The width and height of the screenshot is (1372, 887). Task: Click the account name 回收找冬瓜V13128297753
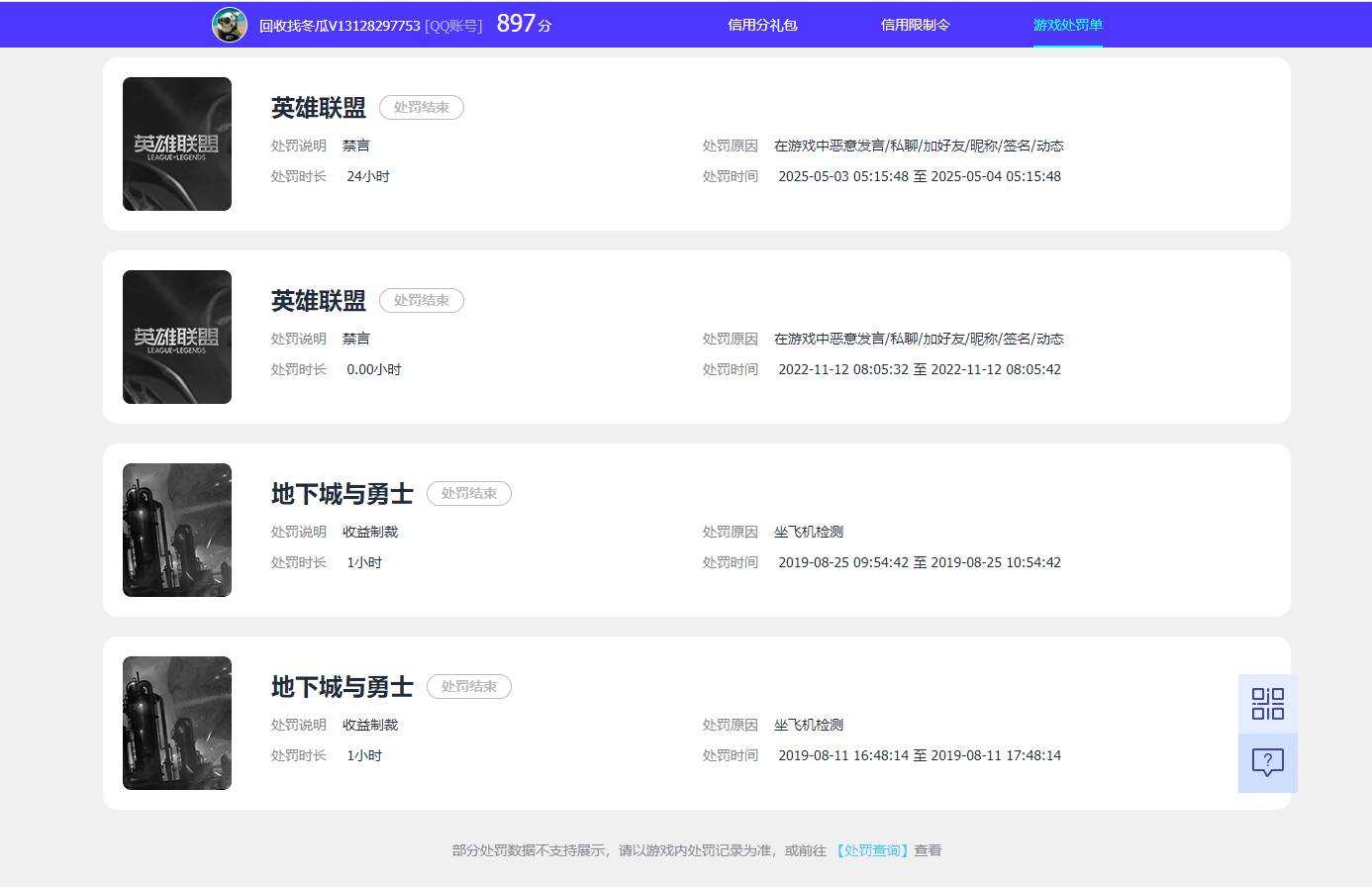[340, 26]
